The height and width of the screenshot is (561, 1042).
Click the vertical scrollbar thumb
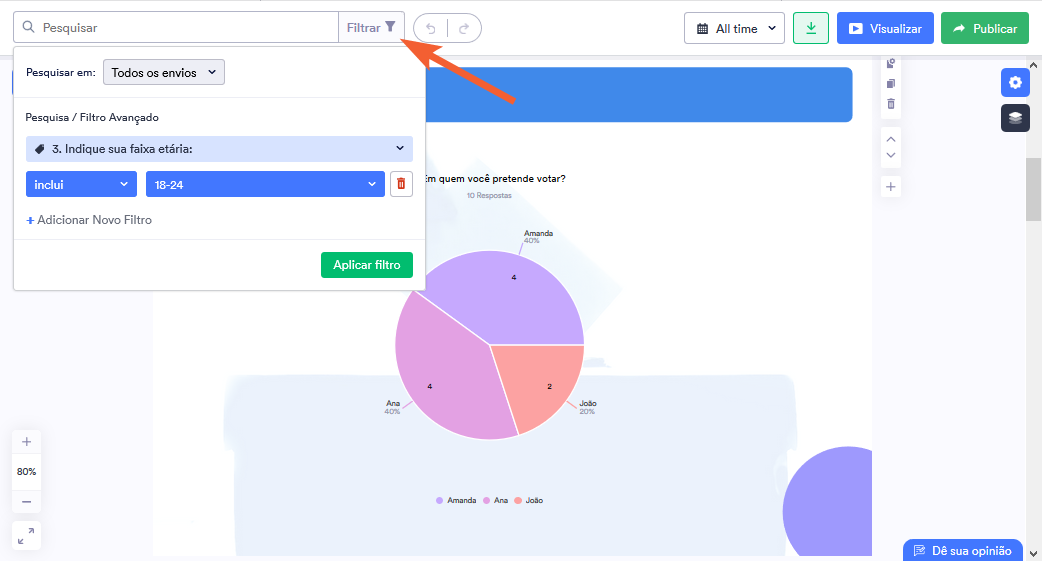tap(1033, 189)
